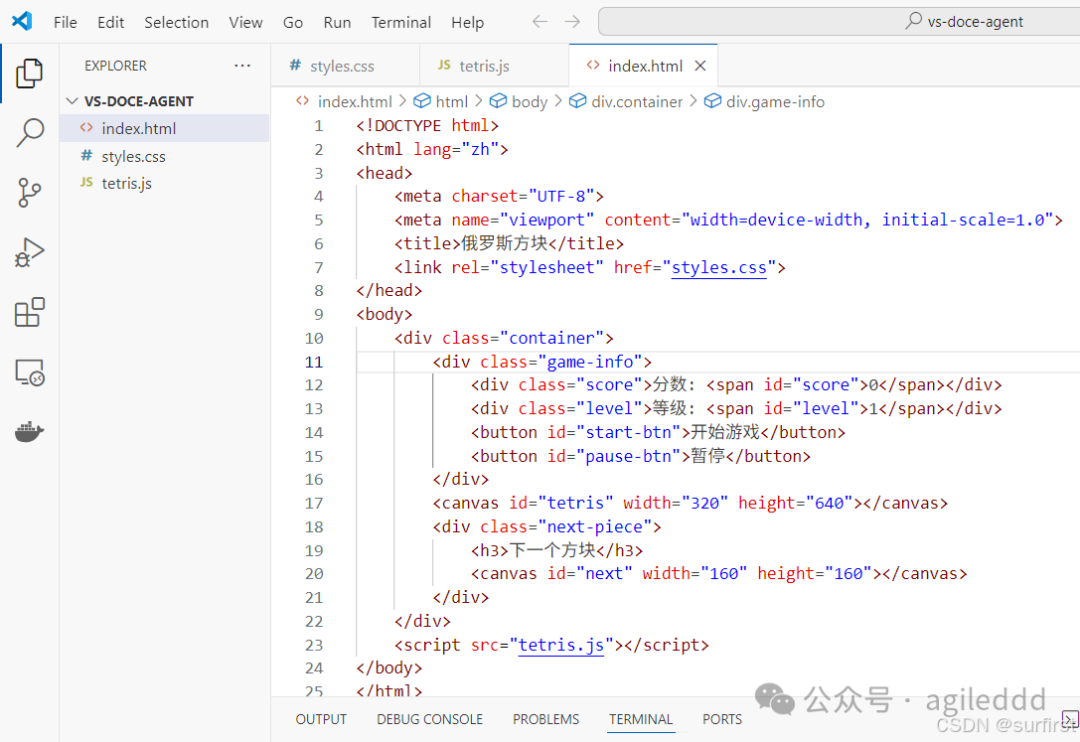This screenshot has height=742, width=1080.
Task: Open the Search view in activity bar
Action: (29, 132)
